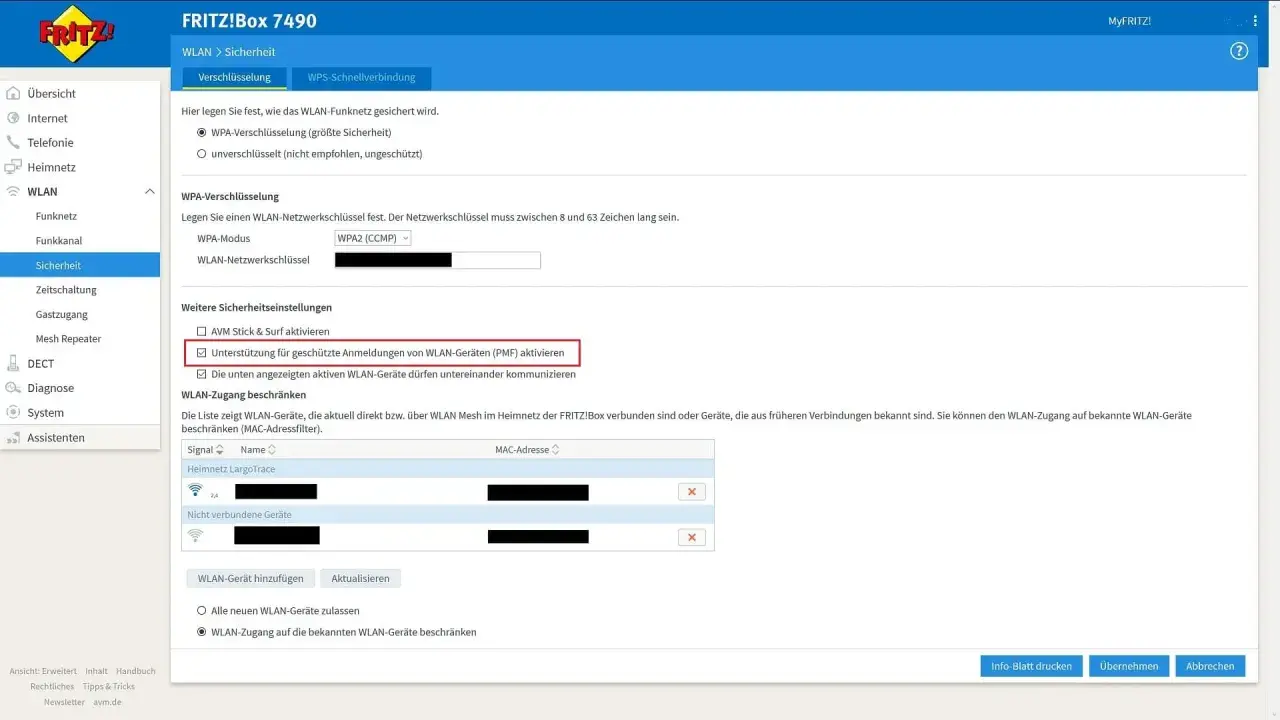
Task: Open Sicherheit in the WLAN submenu
Action: [80, 265]
